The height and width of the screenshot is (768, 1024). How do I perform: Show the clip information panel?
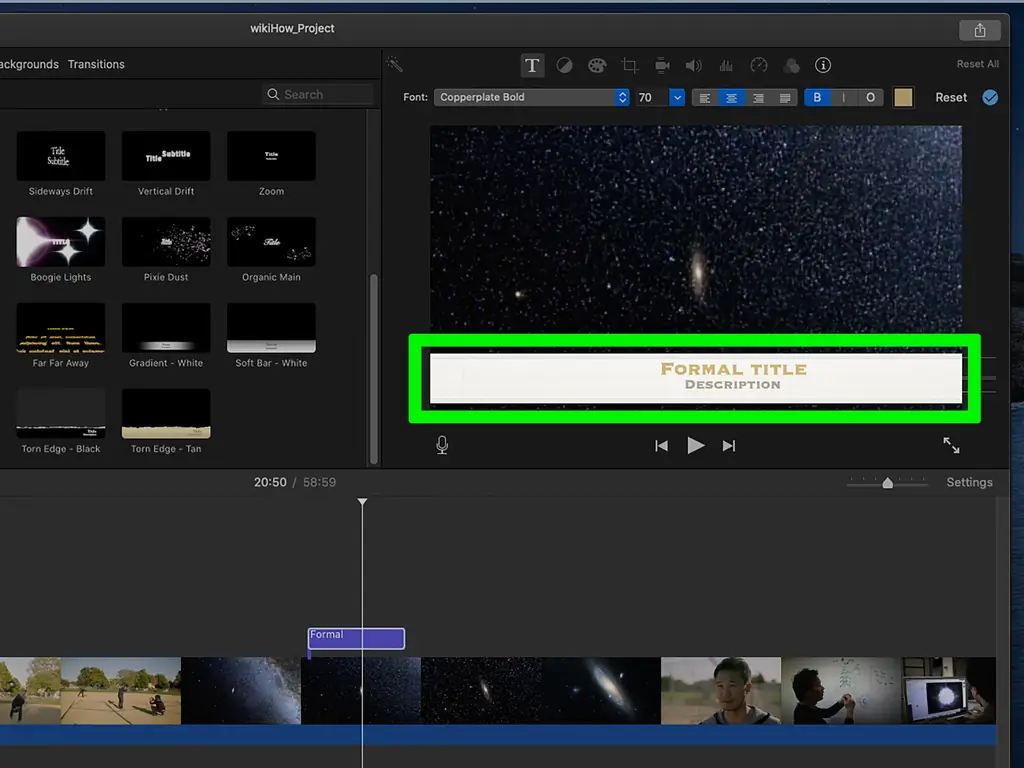click(x=823, y=65)
